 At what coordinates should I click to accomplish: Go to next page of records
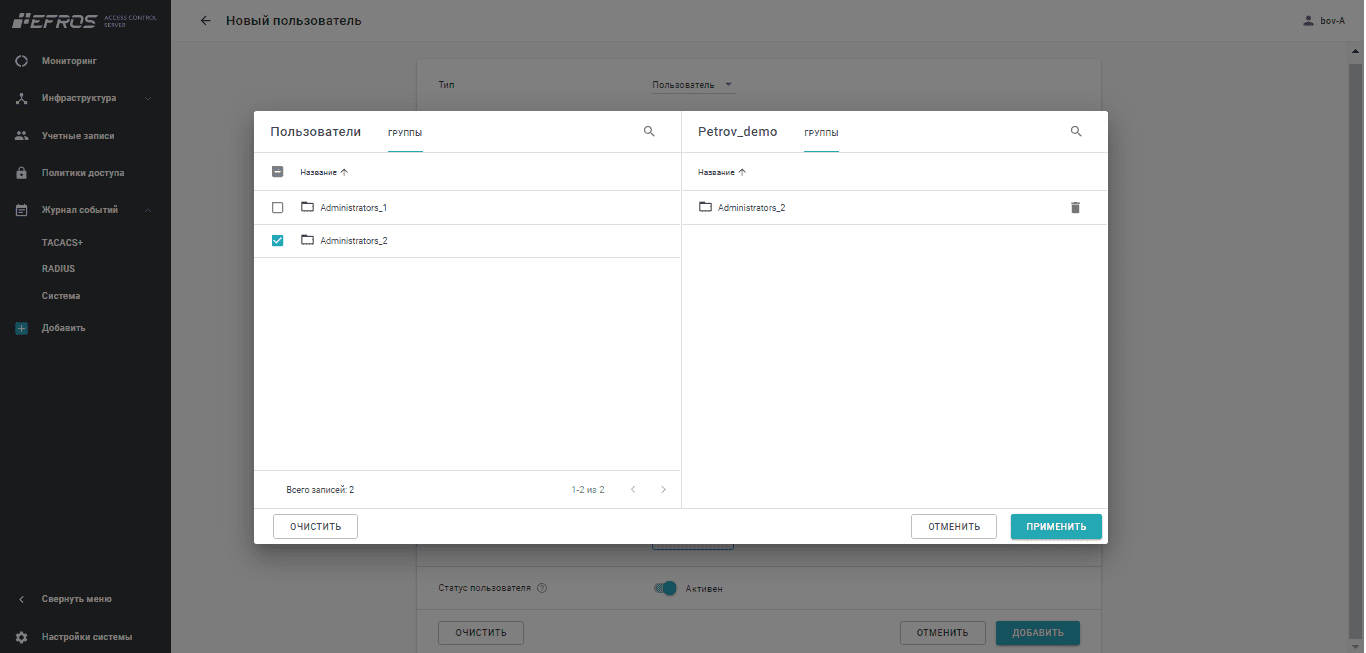point(663,490)
